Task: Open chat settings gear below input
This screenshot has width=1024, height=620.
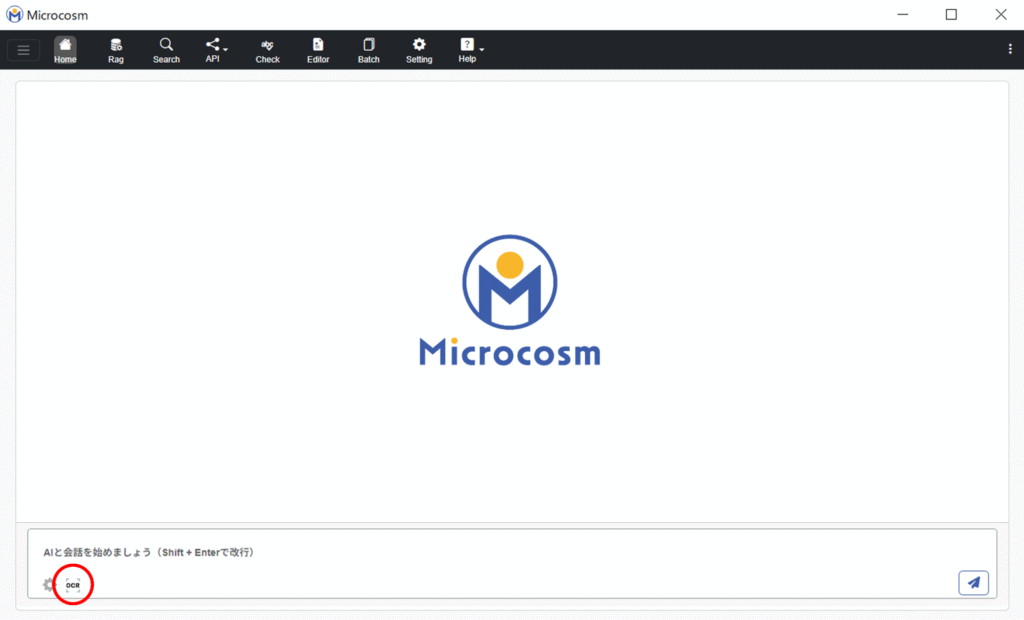Action: pos(48,584)
